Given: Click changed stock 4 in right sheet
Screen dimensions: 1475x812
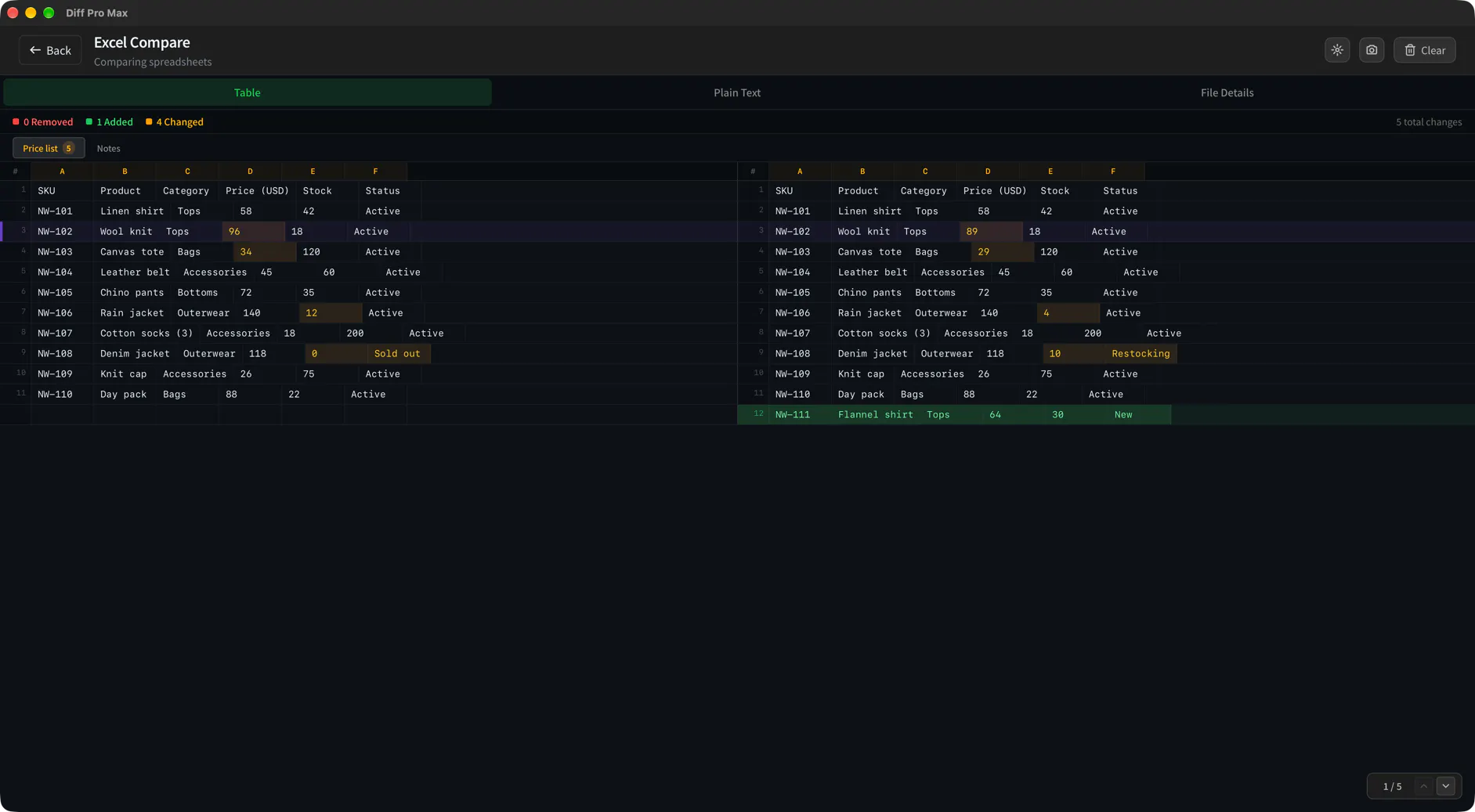Looking at the screenshot, I should point(1068,313).
